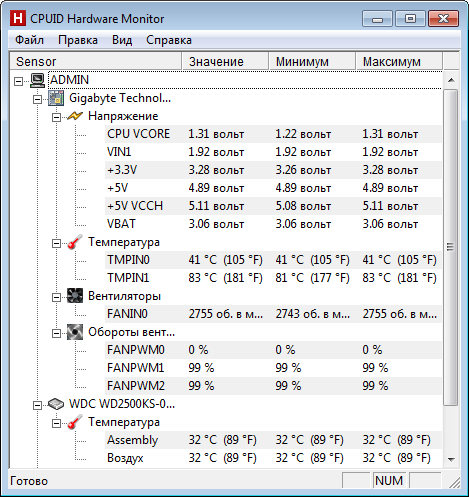Image resolution: width=469 pixels, height=497 pixels.
Task: Select the Вентиляторы fan icon
Action: tap(75, 296)
